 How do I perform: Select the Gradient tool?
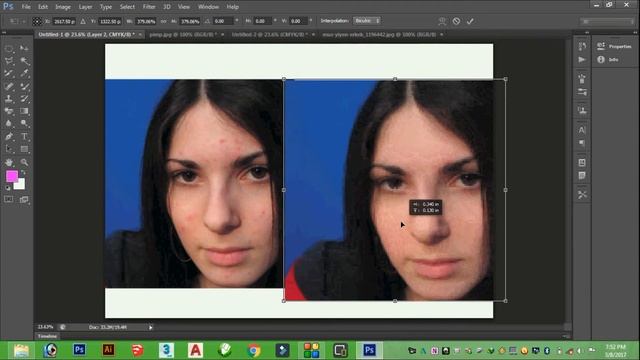[24, 111]
